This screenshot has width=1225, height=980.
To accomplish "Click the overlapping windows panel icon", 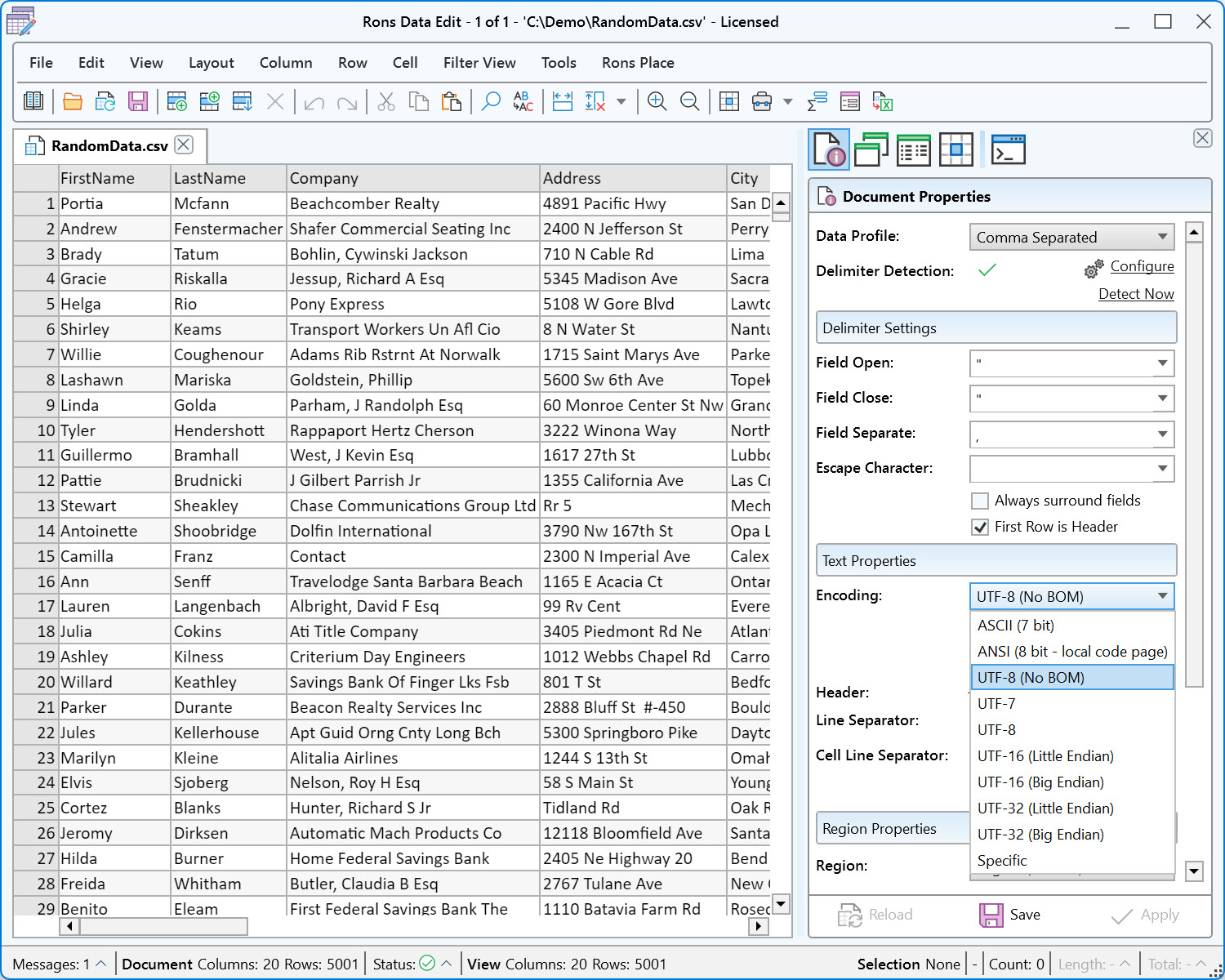I will pos(871,149).
